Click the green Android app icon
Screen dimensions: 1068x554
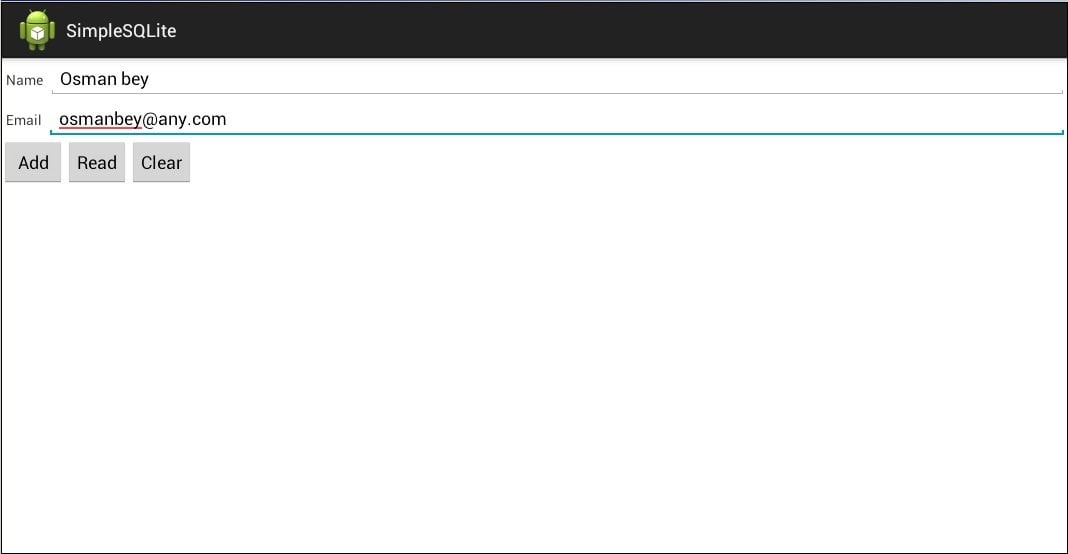click(37, 30)
